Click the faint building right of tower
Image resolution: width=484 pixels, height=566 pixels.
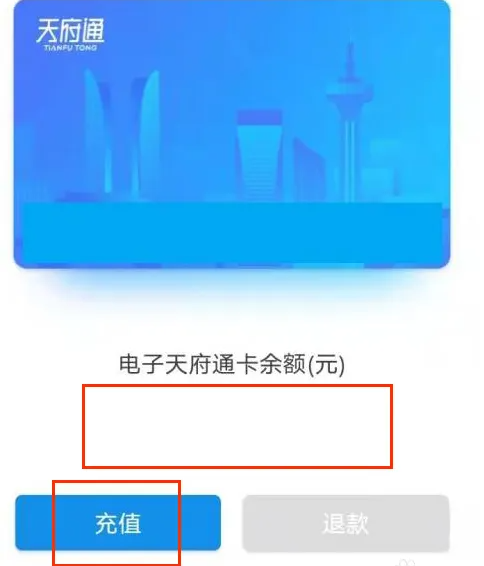(384, 170)
